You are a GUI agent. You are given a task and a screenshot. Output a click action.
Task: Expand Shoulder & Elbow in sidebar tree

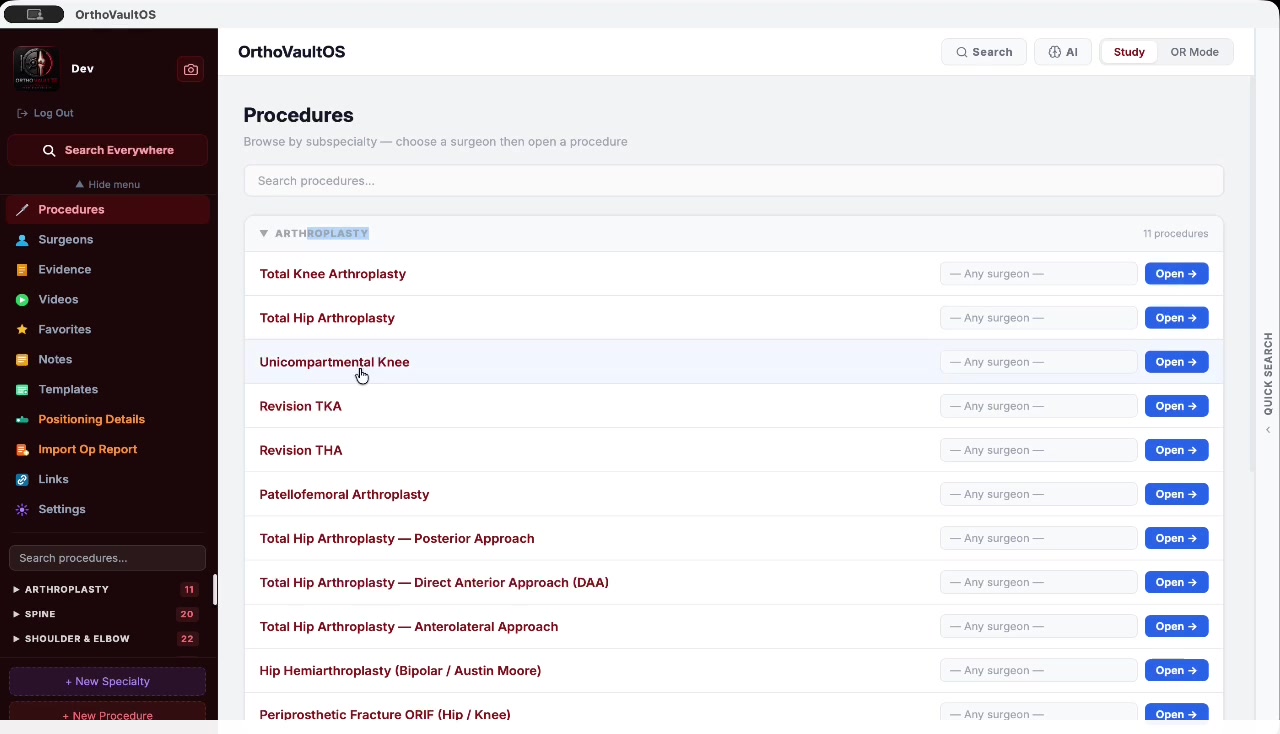(16, 639)
